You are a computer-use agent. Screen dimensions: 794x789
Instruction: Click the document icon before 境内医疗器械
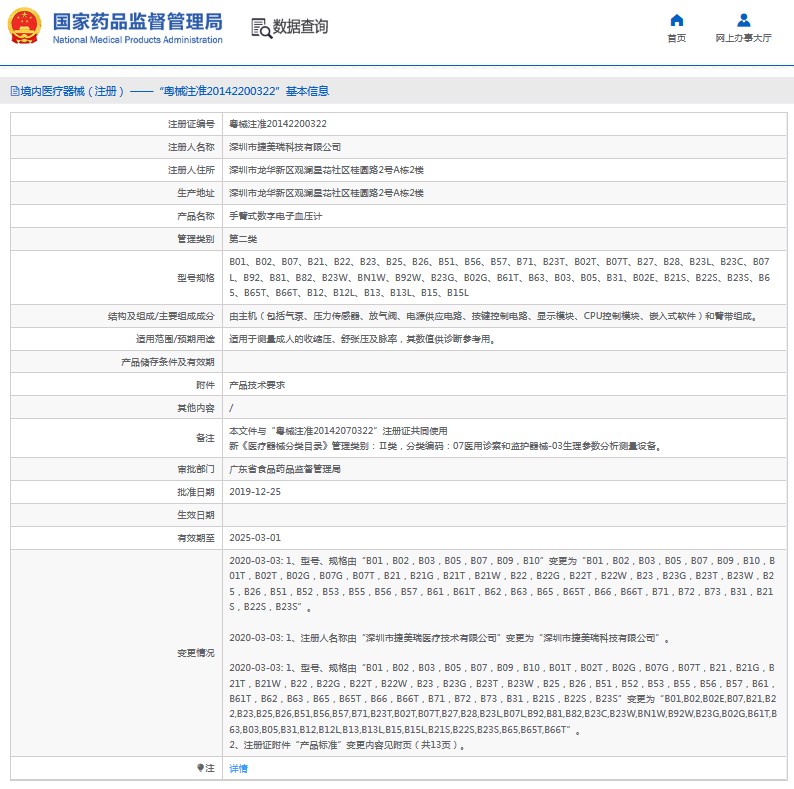click(x=15, y=91)
